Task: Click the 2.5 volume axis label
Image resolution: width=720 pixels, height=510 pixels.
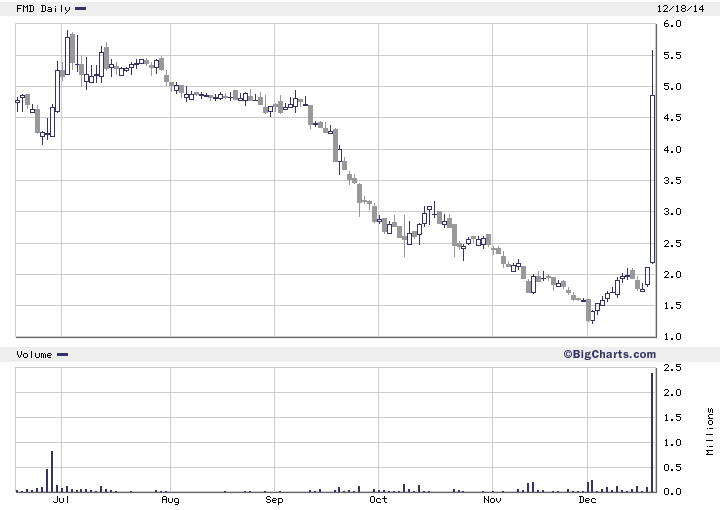Action: 672,368
